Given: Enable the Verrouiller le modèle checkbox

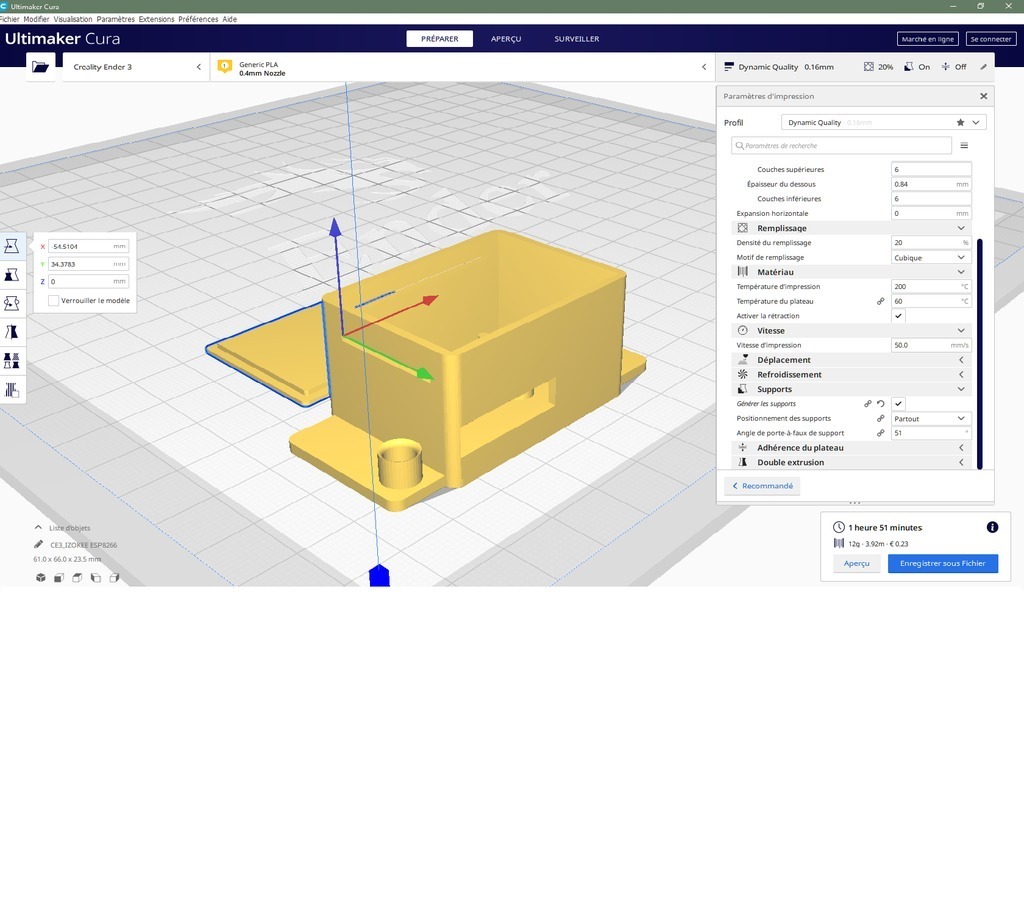Looking at the screenshot, I should pos(54,301).
